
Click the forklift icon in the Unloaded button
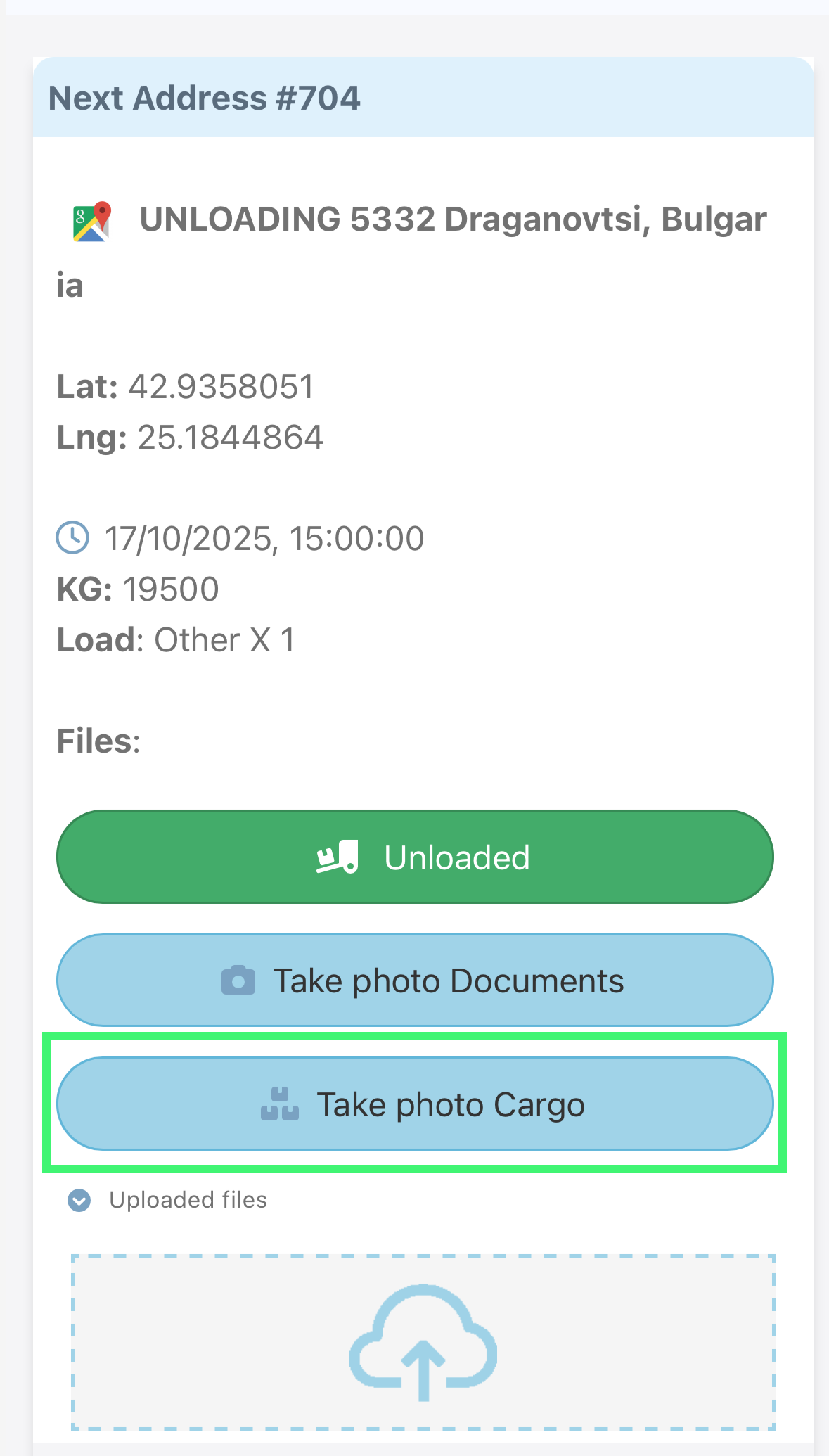tap(338, 857)
